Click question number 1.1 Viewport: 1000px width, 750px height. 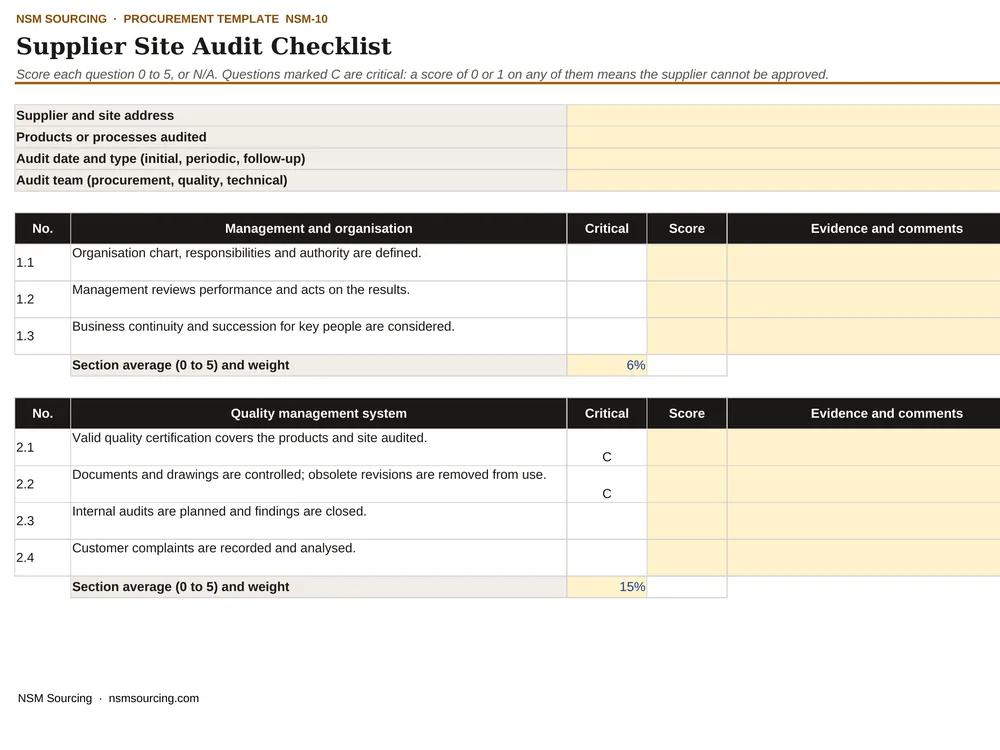[x=25, y=263]
